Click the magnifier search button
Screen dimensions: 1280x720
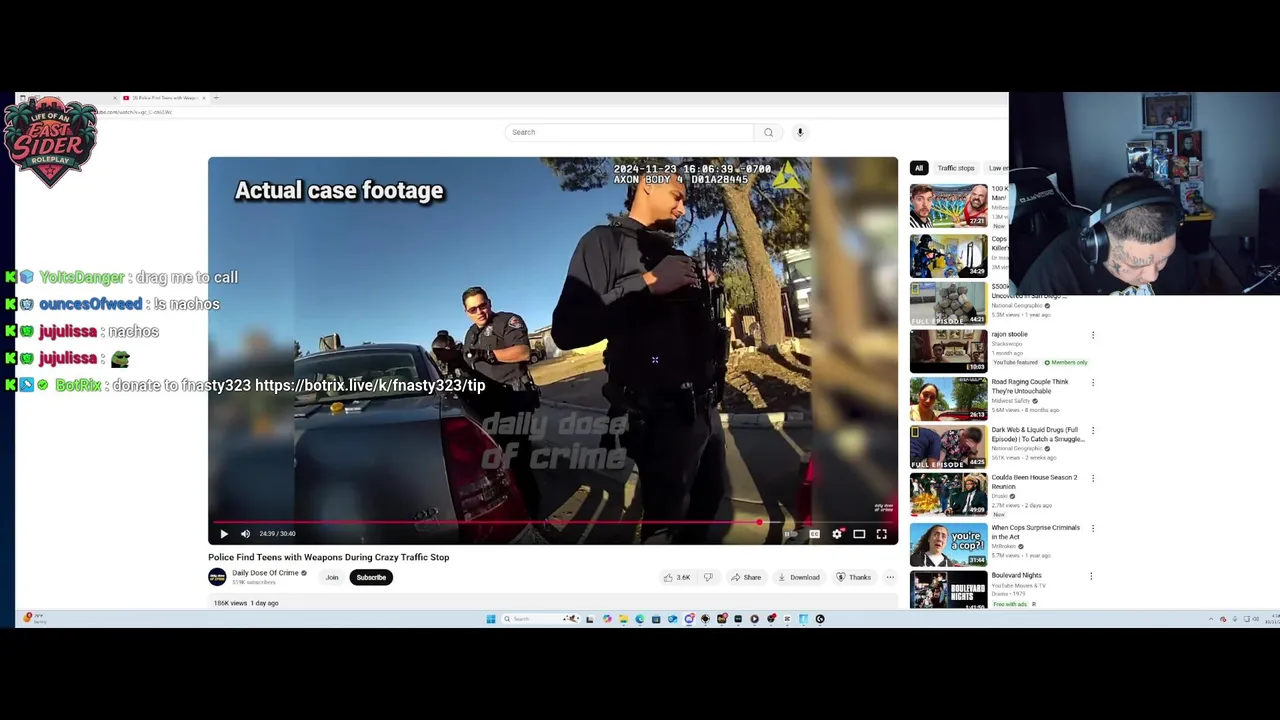768,132
